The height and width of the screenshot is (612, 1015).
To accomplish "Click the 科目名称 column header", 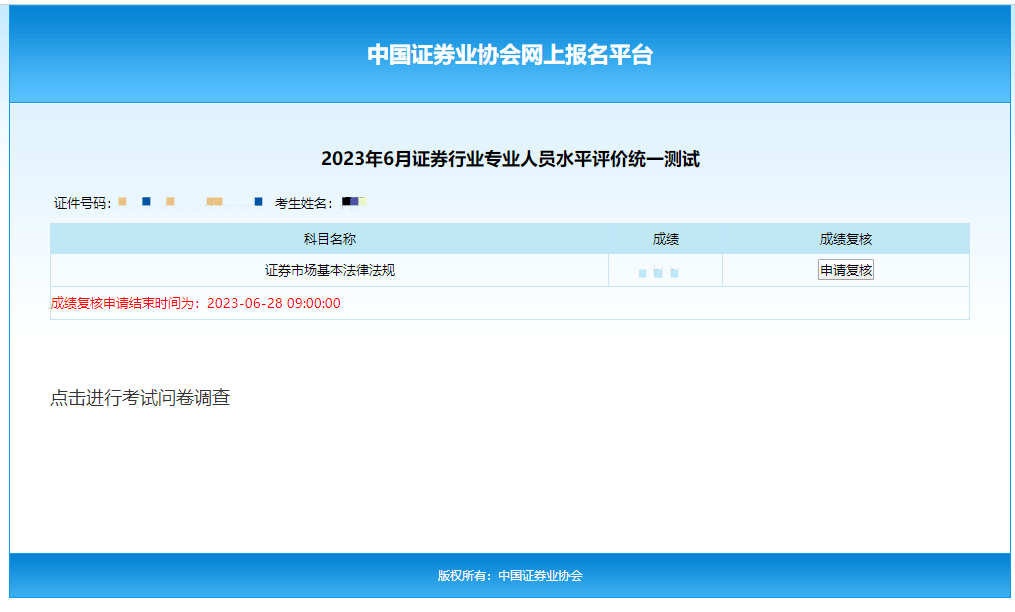I will [329, 239].
